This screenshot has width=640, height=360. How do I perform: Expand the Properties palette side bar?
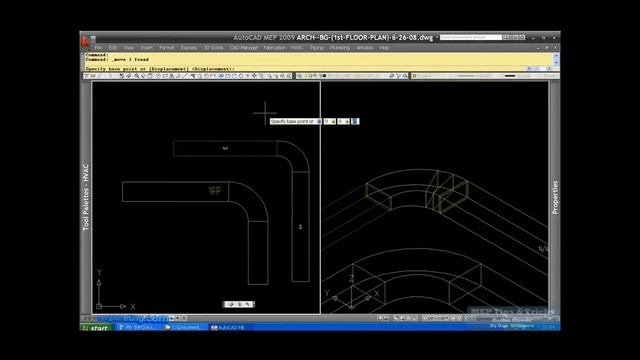pyautogui.click(x=555, y=198)
